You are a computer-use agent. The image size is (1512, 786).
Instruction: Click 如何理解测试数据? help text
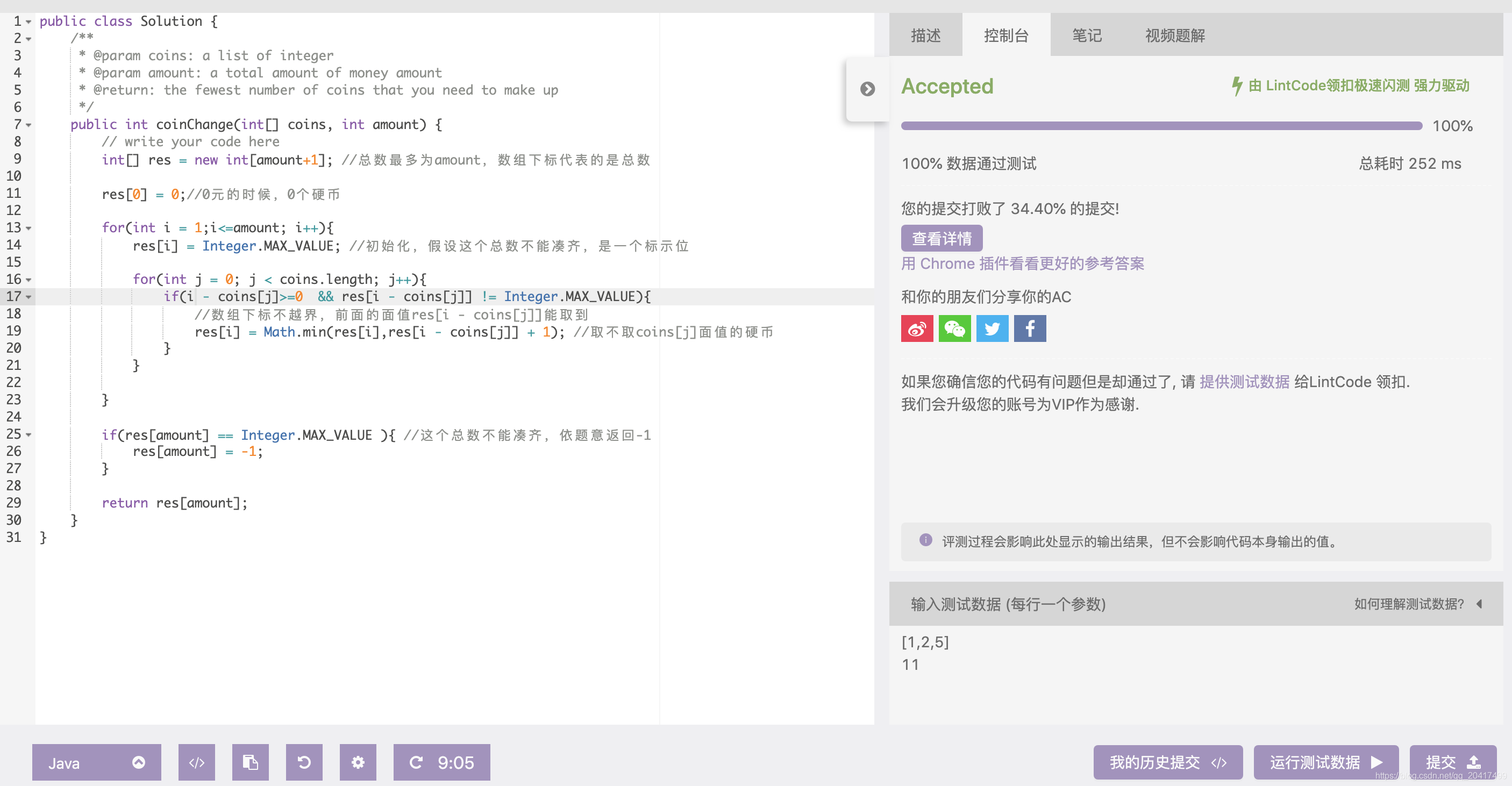(x=1409, y=603)
